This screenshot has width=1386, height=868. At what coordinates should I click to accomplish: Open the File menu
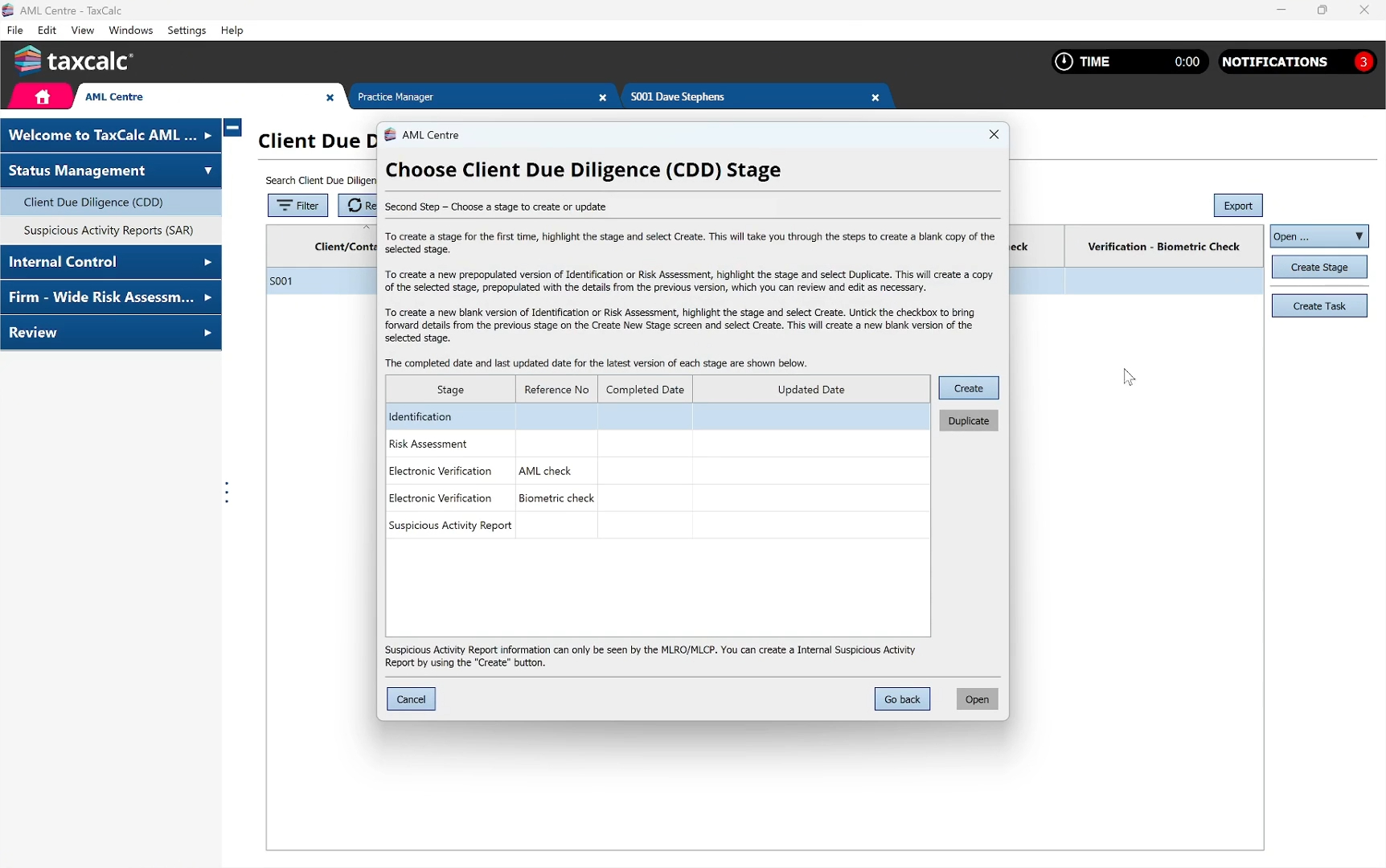[x=15, y=31]
